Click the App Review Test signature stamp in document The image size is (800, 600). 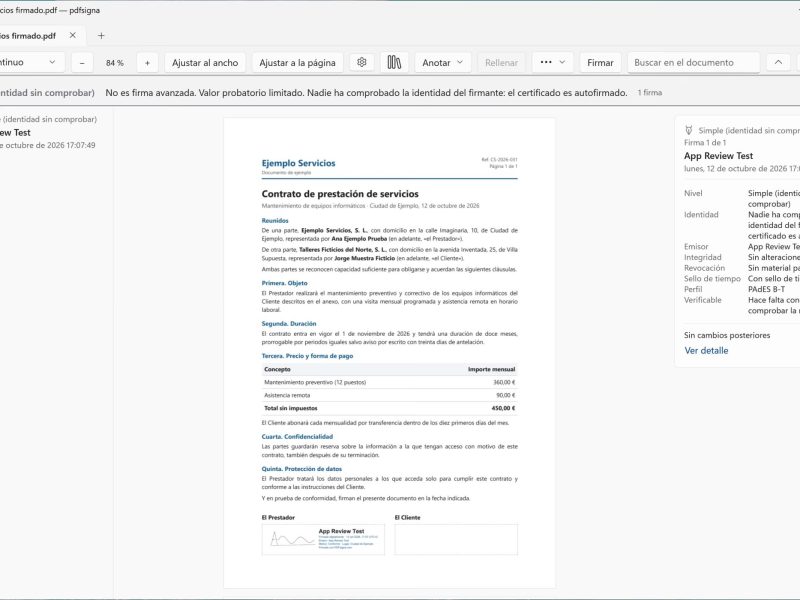tap(323, 539)
